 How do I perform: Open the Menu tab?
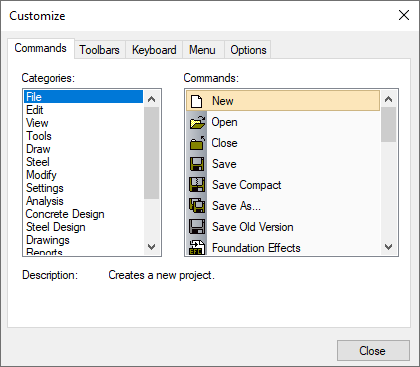[x=202, y=50]
